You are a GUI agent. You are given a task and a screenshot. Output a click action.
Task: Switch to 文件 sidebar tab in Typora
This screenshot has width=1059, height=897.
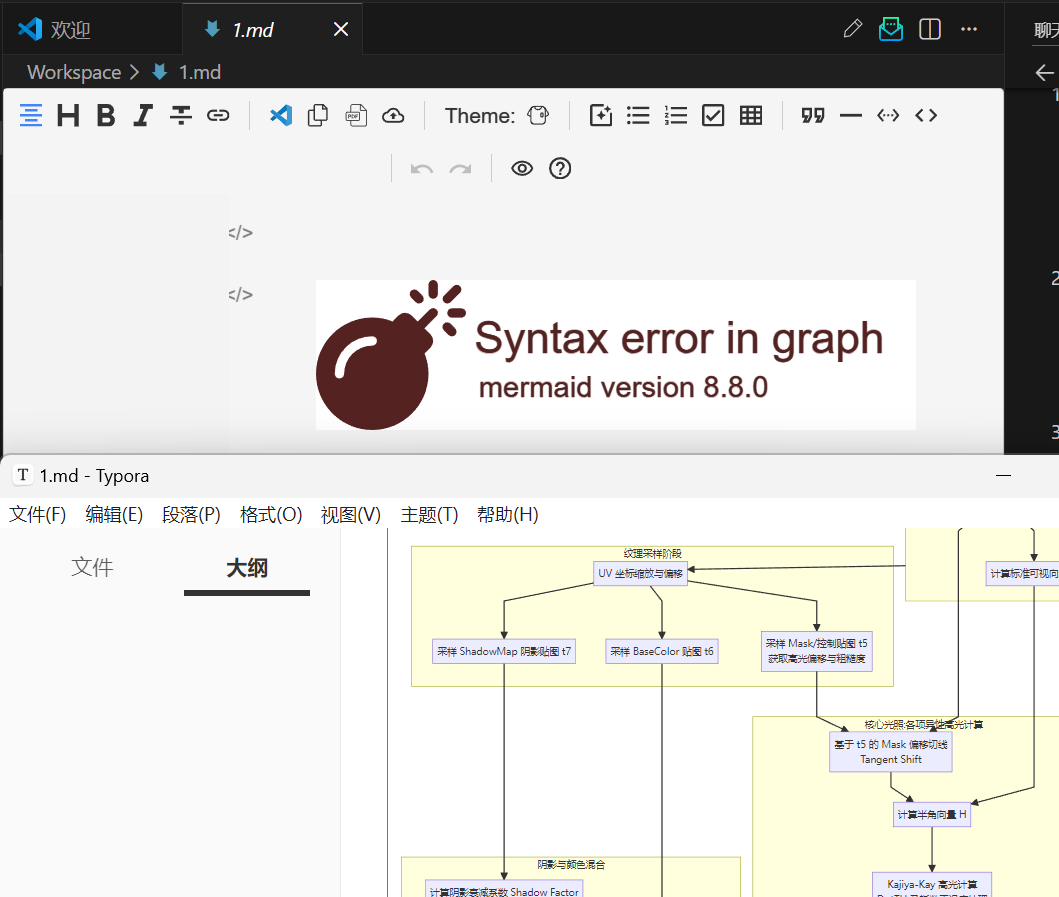92,567
